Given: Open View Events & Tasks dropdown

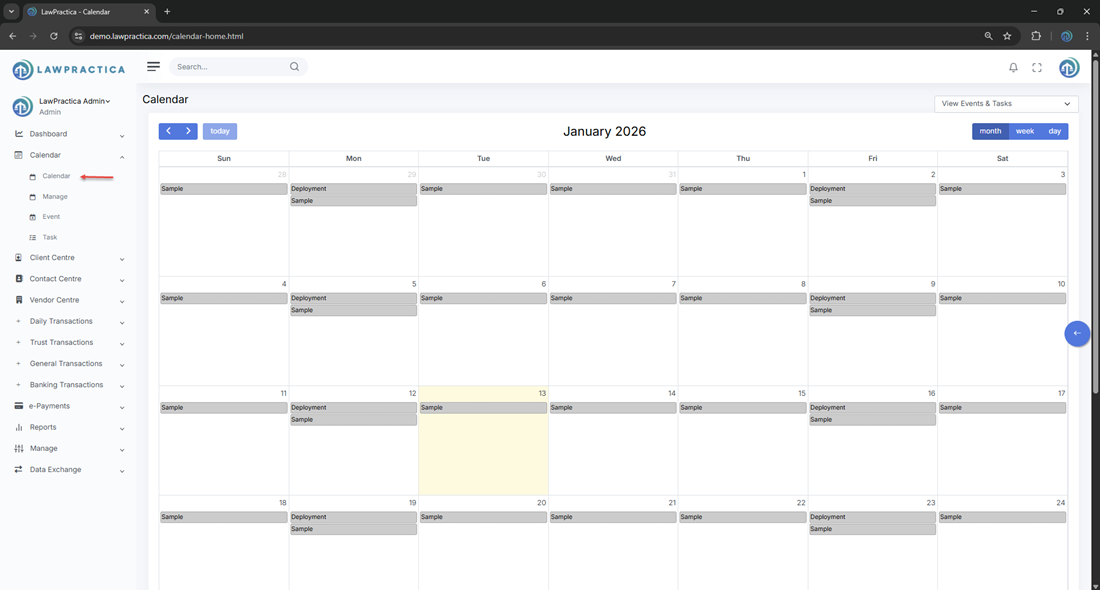Looking at the screenshot, I should [x=1005, y=104].
